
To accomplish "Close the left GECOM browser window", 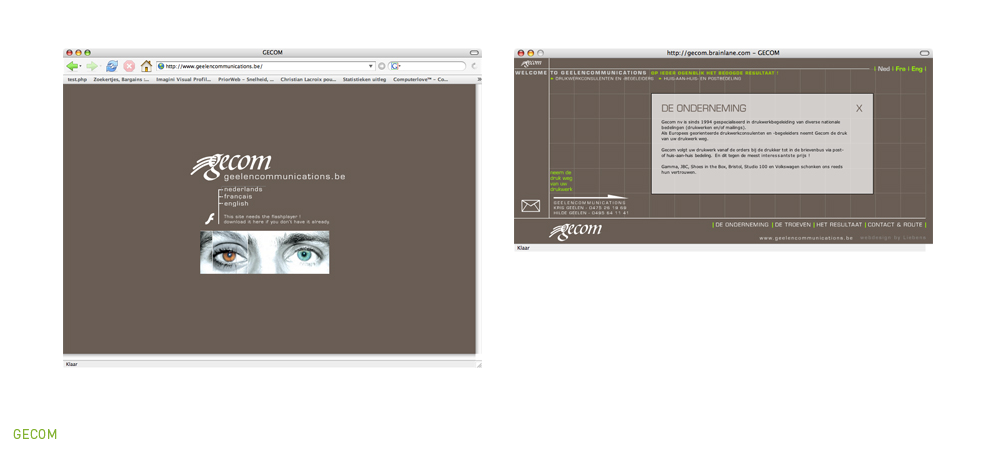I will click(x=70, y=53).
